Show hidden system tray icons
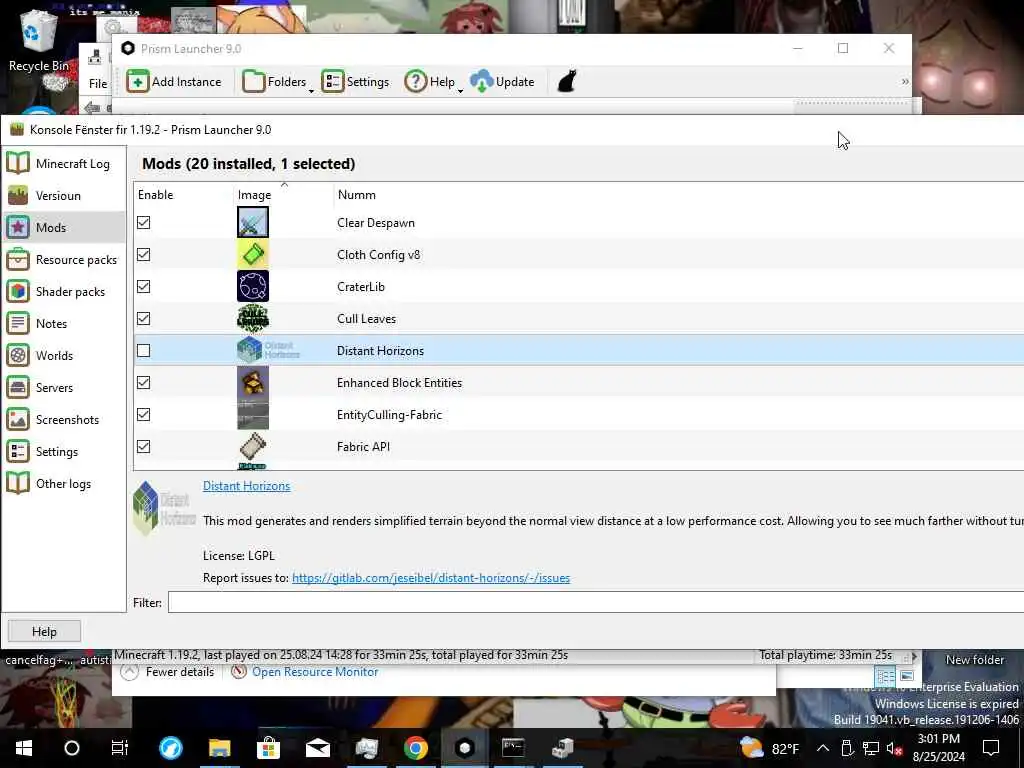 click(x=823, y=748)
